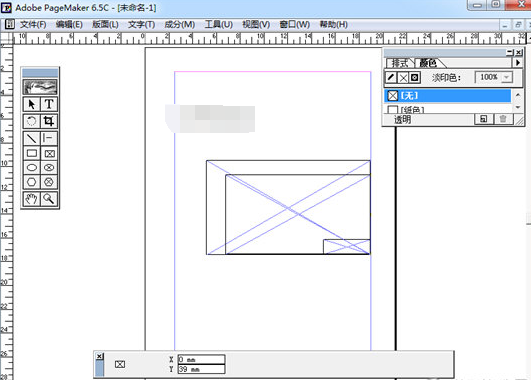Screen dimensions: 531x380
Task: Open the 文字(T) Type menu
Action: [x=142, y=24]
